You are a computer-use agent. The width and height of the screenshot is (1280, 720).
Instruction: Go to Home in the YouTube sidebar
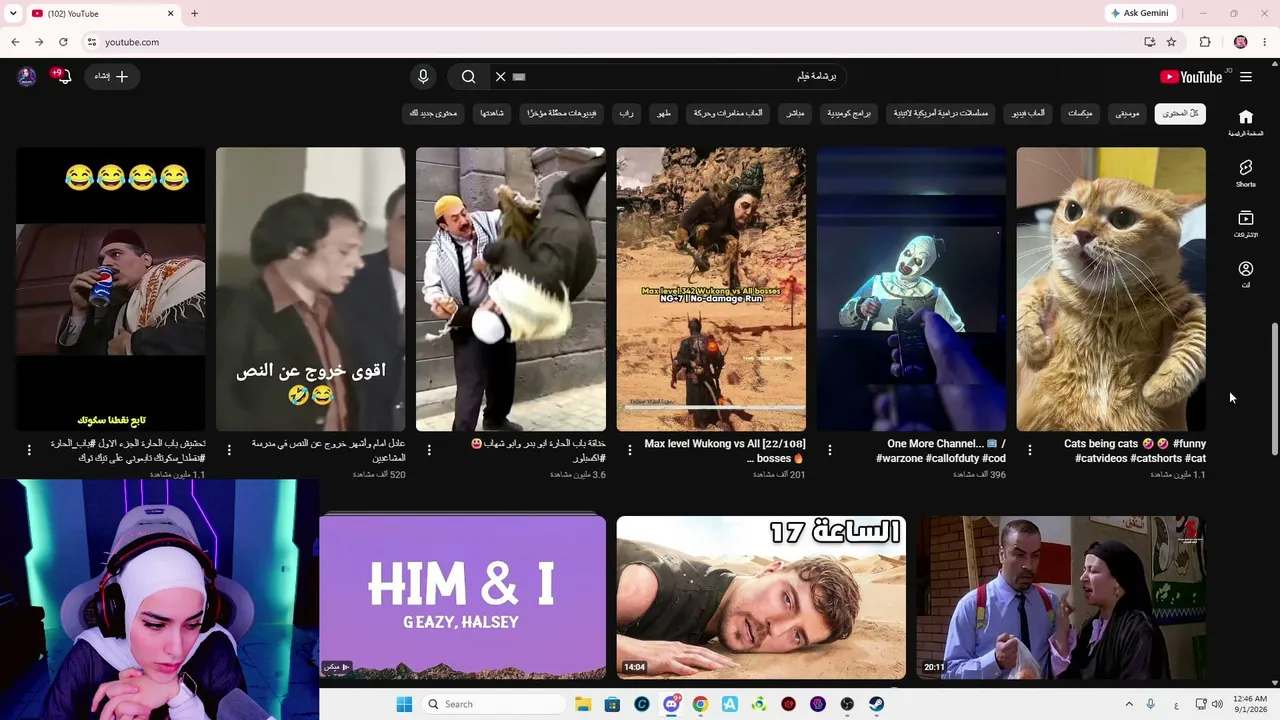(x=1246, y=123)
